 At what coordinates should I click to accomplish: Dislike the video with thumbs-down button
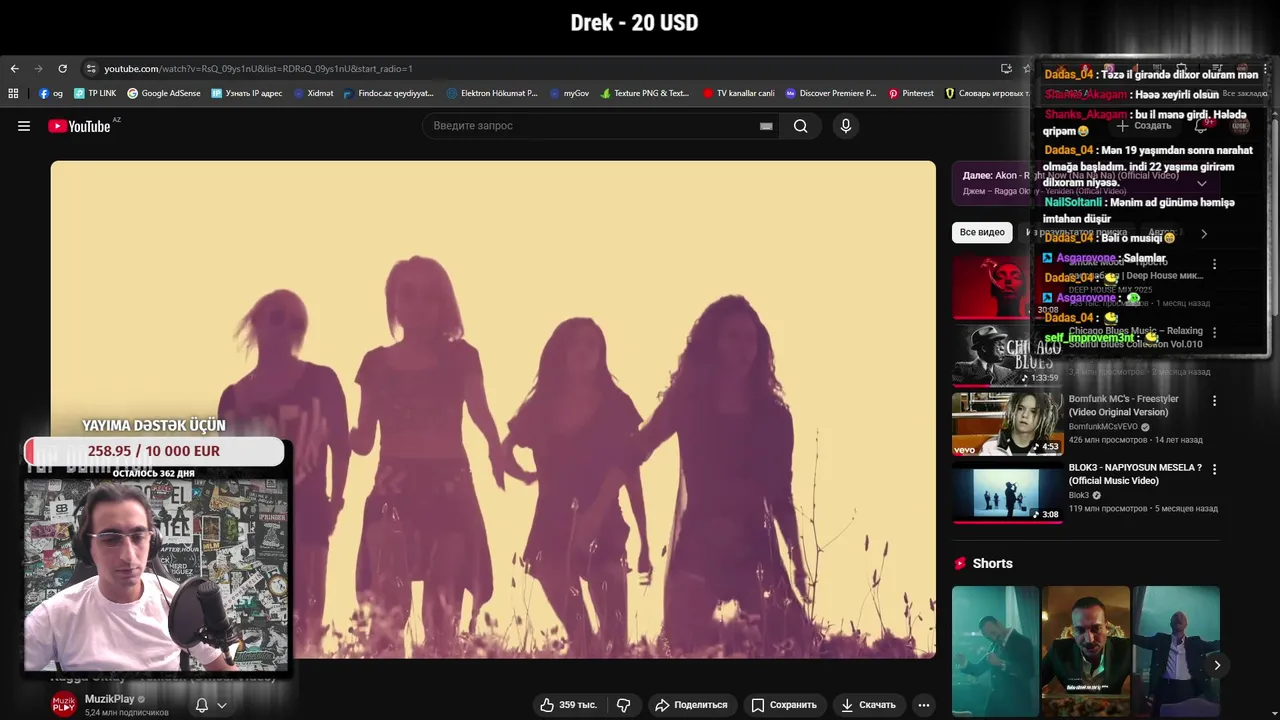coord(624,705)
